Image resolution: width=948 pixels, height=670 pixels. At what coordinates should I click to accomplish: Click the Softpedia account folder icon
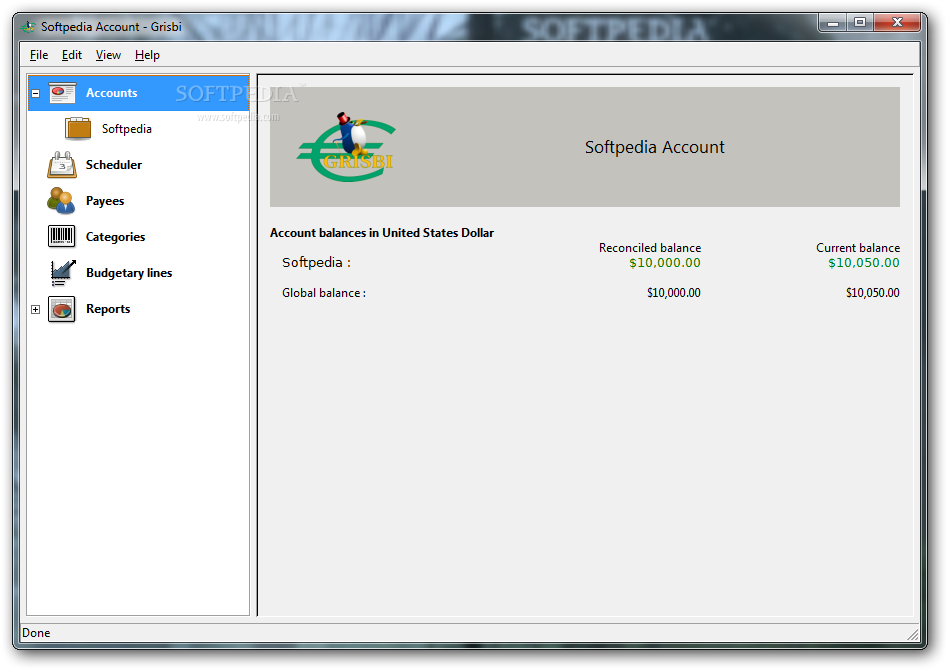coord(78,129)
